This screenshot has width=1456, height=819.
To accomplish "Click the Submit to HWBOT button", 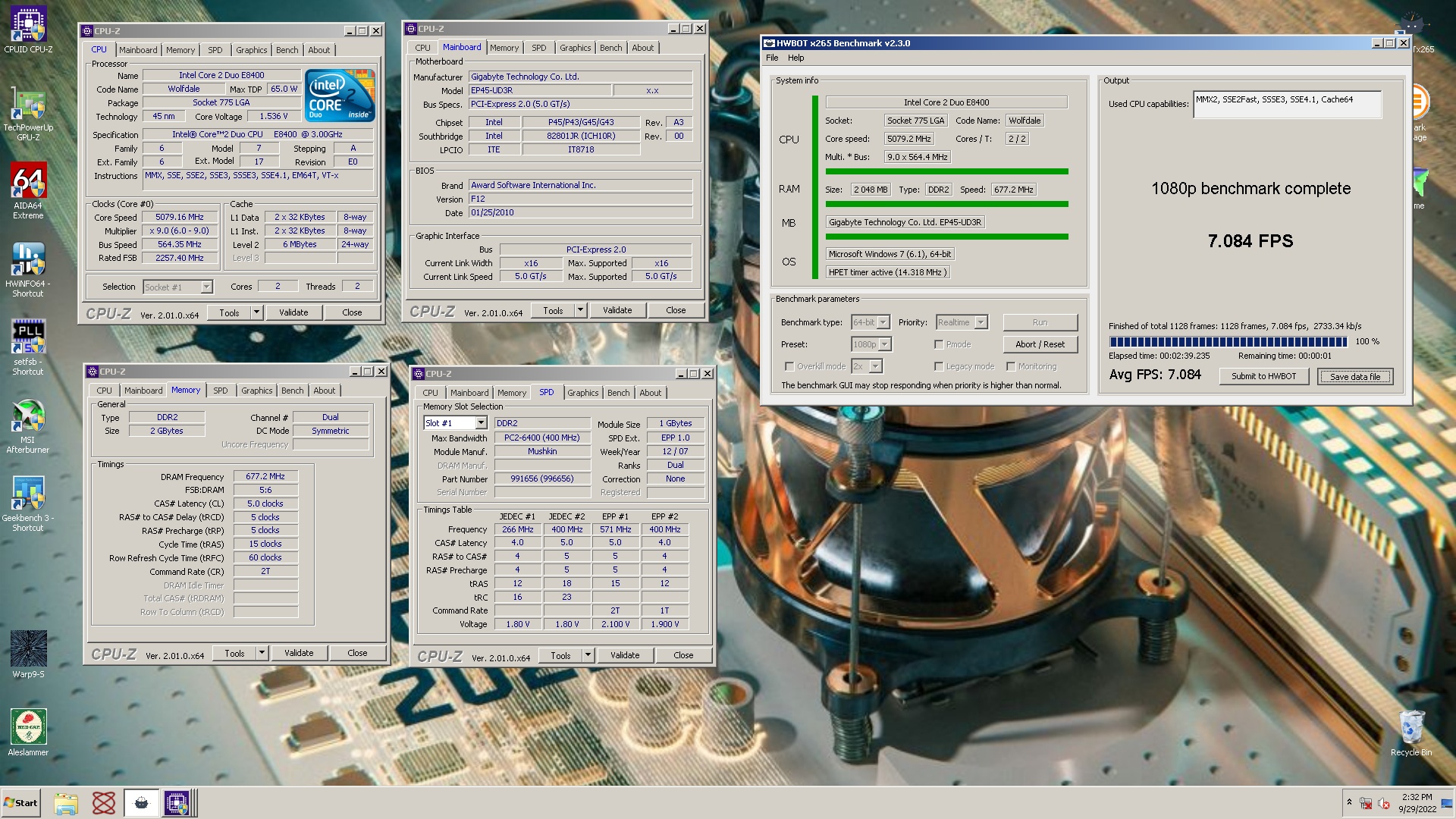I will pyautogui.click(x=1263, y=376).
